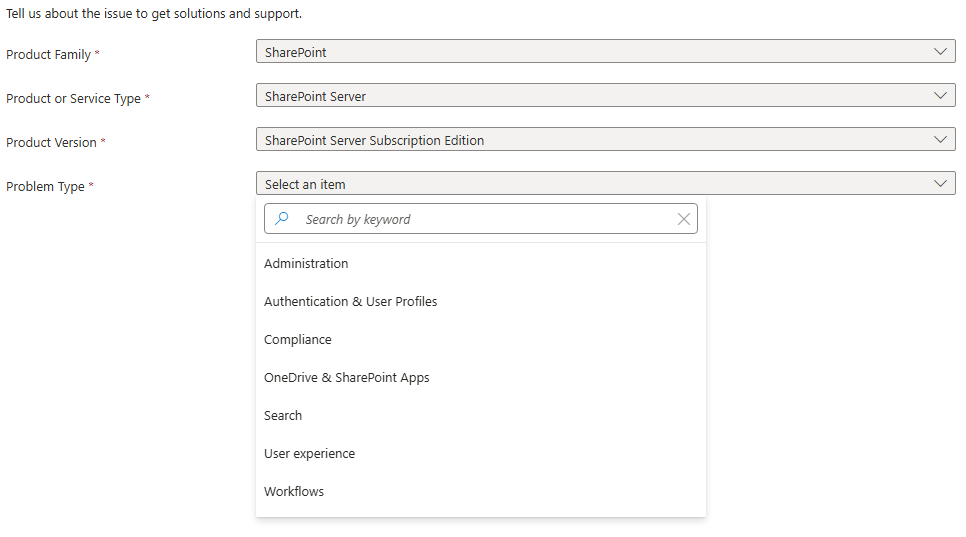Pick OneDrive & SharePoint Apps
966x537 pixels.
(481, 378)
